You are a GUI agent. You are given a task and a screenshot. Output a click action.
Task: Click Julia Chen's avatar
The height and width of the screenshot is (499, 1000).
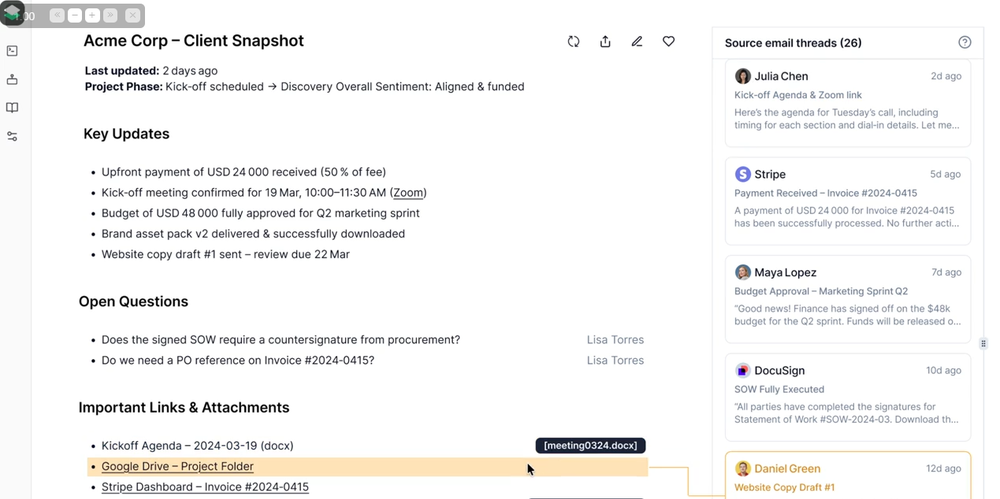(742, 76)
